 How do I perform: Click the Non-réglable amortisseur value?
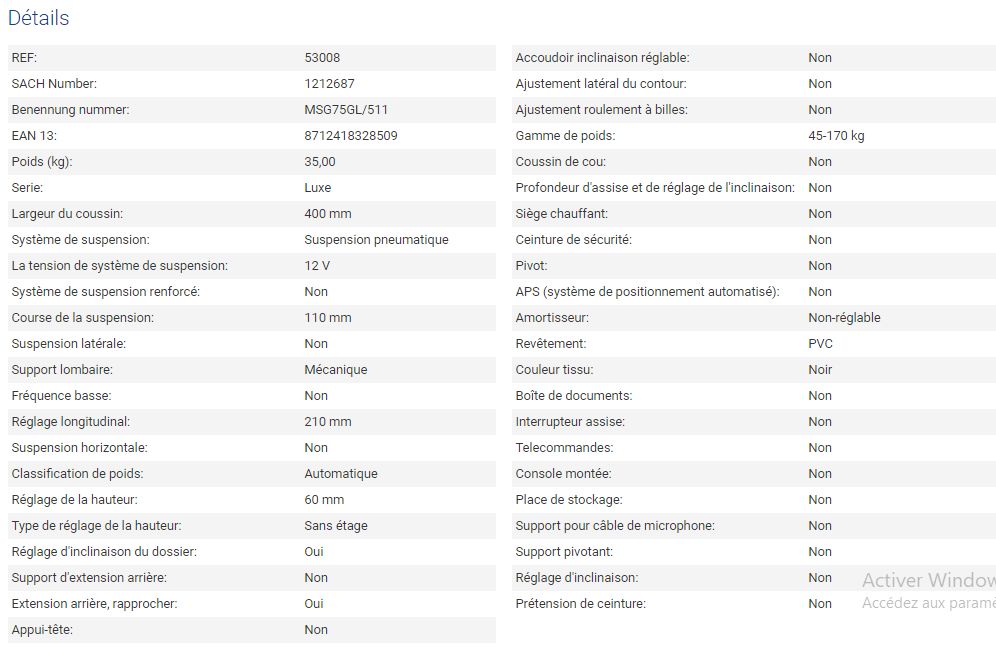(844, 318)
